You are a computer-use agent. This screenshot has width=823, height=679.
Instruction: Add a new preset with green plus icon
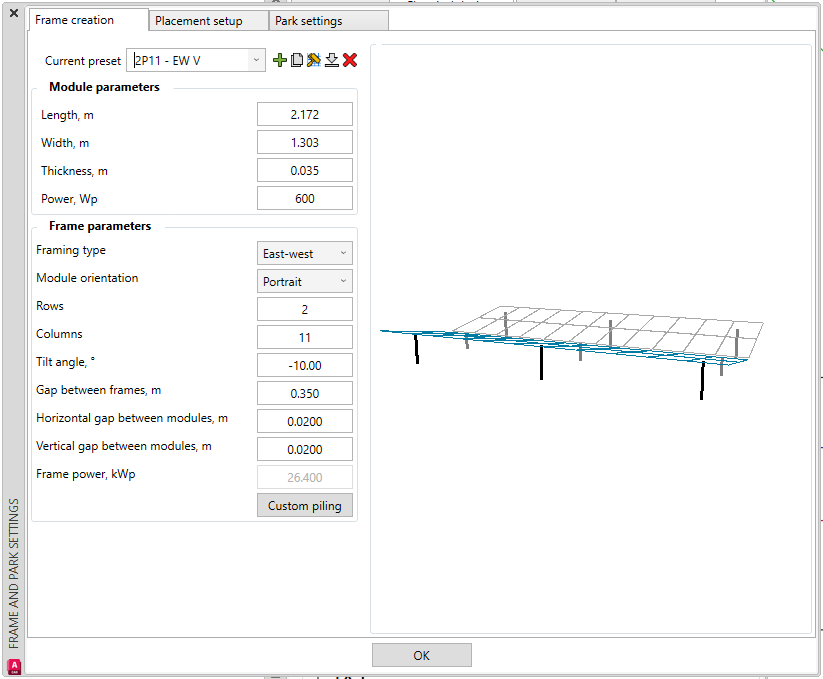[280, 60]
